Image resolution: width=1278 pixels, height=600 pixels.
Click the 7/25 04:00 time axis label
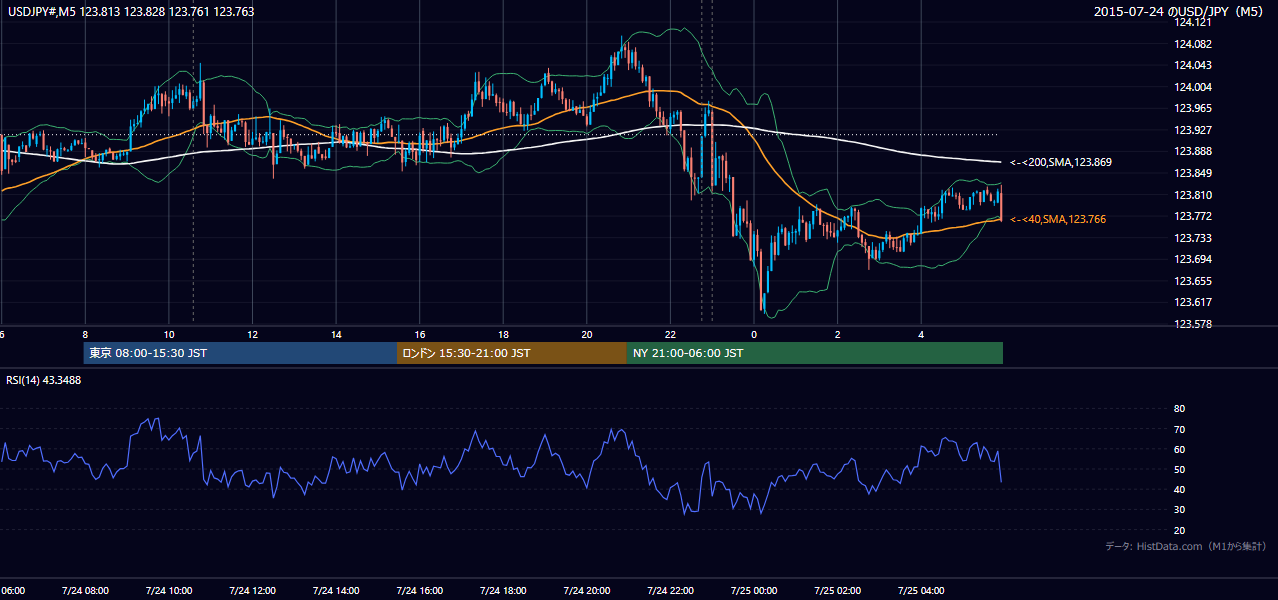(921, 591)
